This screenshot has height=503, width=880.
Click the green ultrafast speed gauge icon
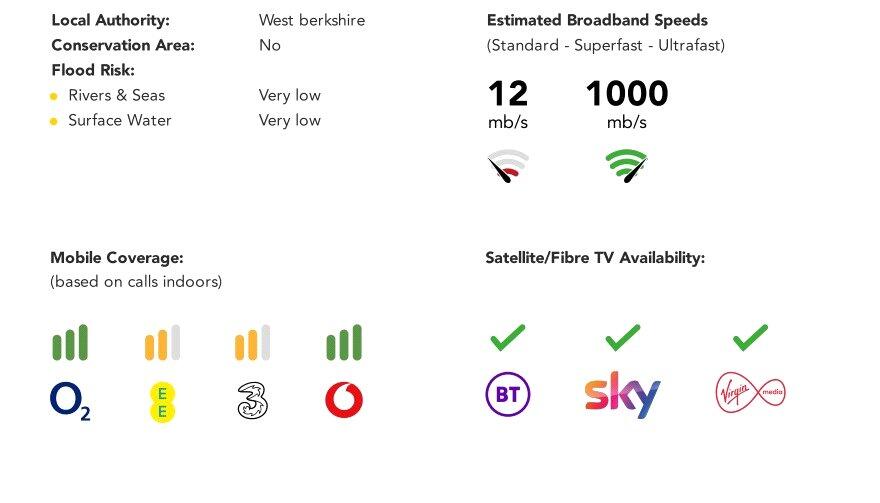627,166
